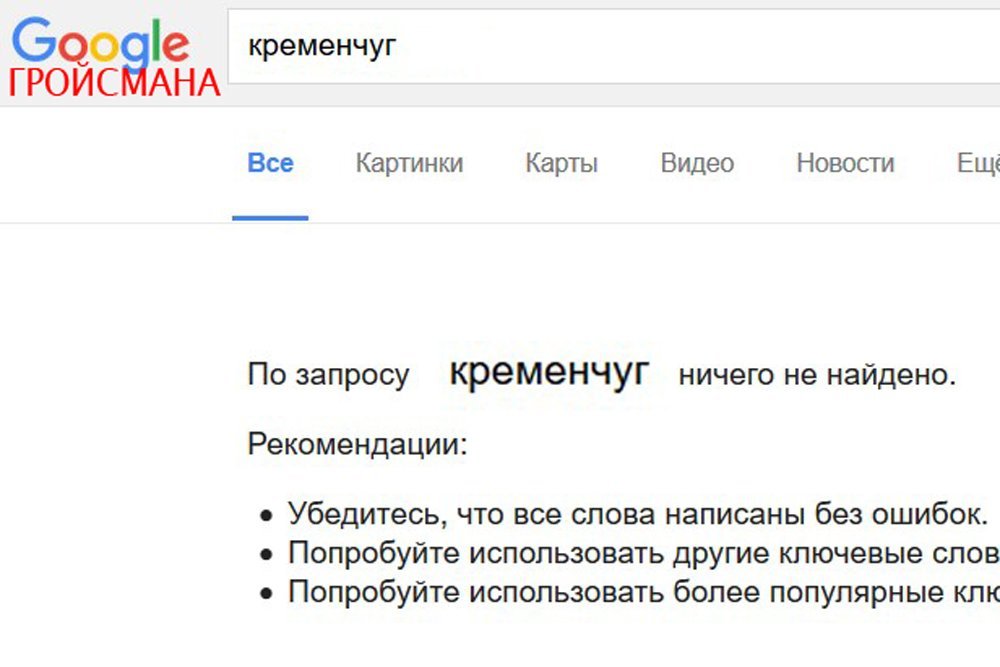Switch to the Новости tab
The image size is (1000, 667).
click(x=845, y=163)
